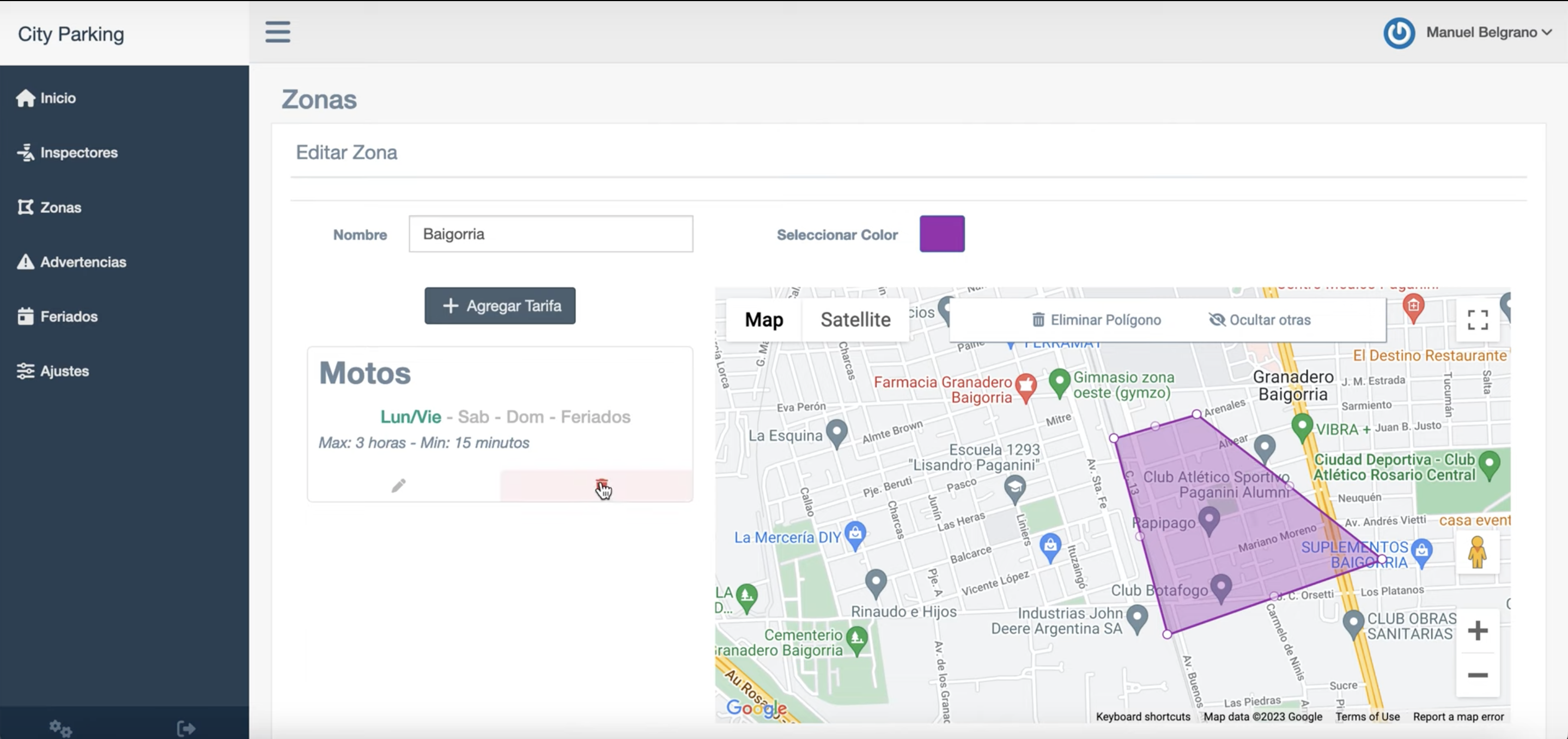Viewport: 1568px width, 739px height.
Task: Click the Street View pegman icon
Action: tap(1476, 552)
